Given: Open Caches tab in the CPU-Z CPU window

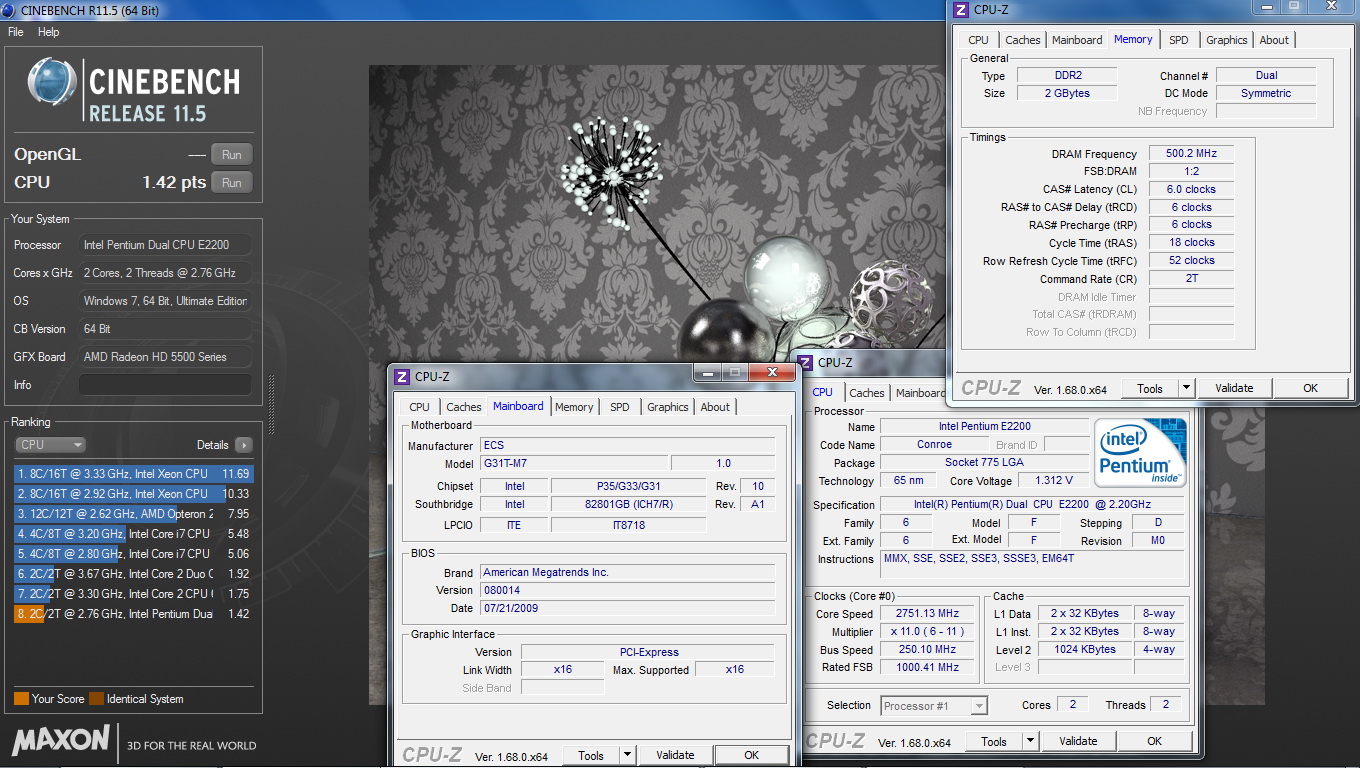Looking at the screenshot, I should coord(866,393).
